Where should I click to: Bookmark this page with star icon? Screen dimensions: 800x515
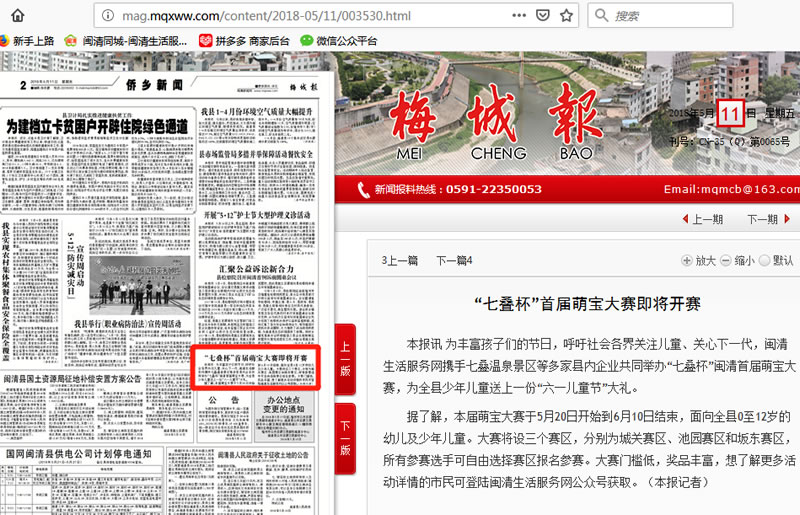point(567,16)
